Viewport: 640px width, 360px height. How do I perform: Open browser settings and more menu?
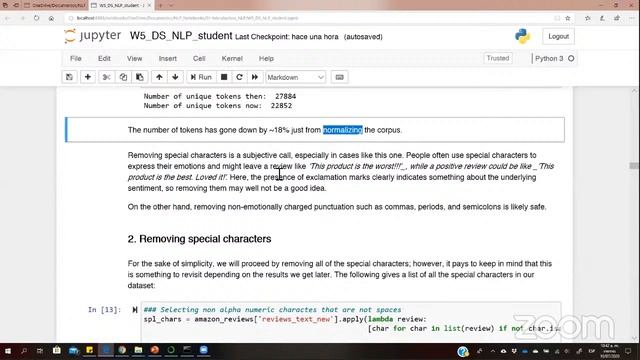631,18
